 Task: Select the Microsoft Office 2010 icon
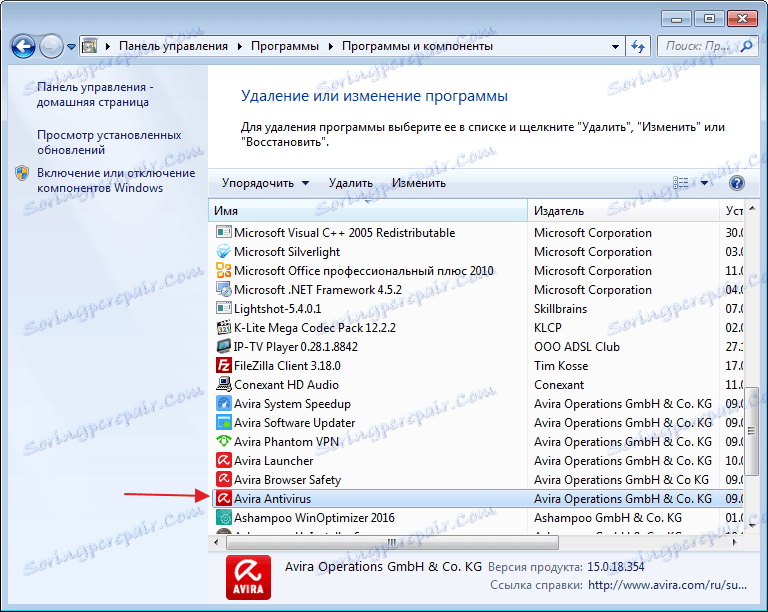tap(223, 270)
